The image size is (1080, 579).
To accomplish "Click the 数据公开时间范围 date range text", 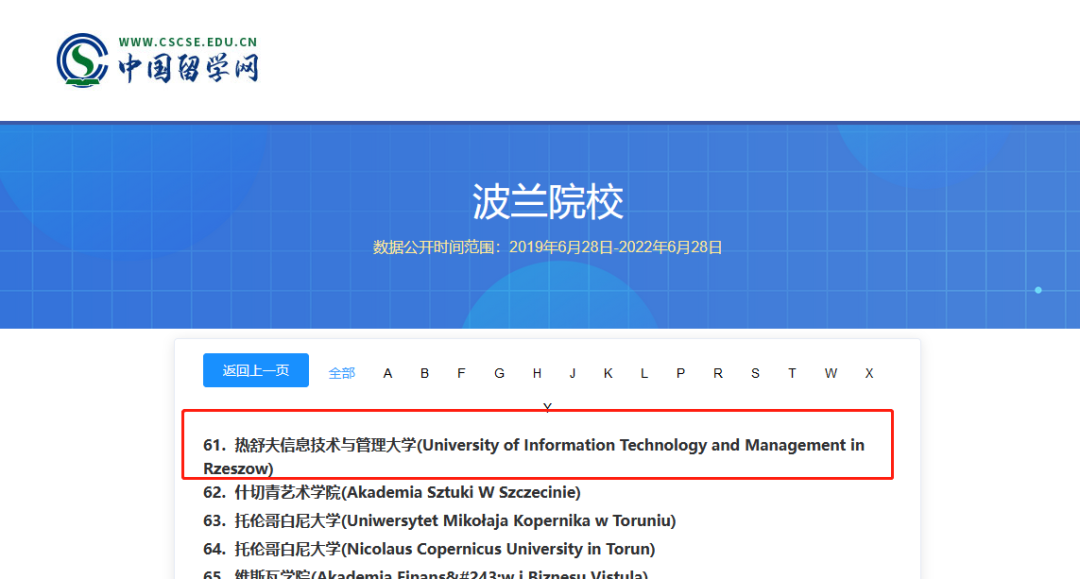I will click(548, 247).
